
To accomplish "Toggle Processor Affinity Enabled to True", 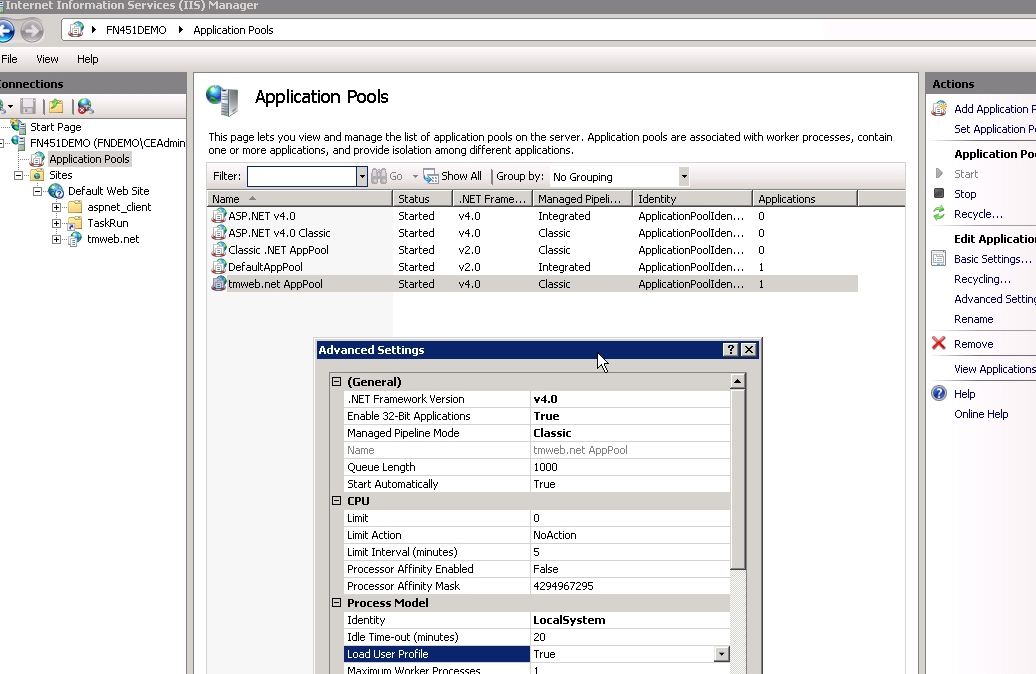I will pos(630,568).
